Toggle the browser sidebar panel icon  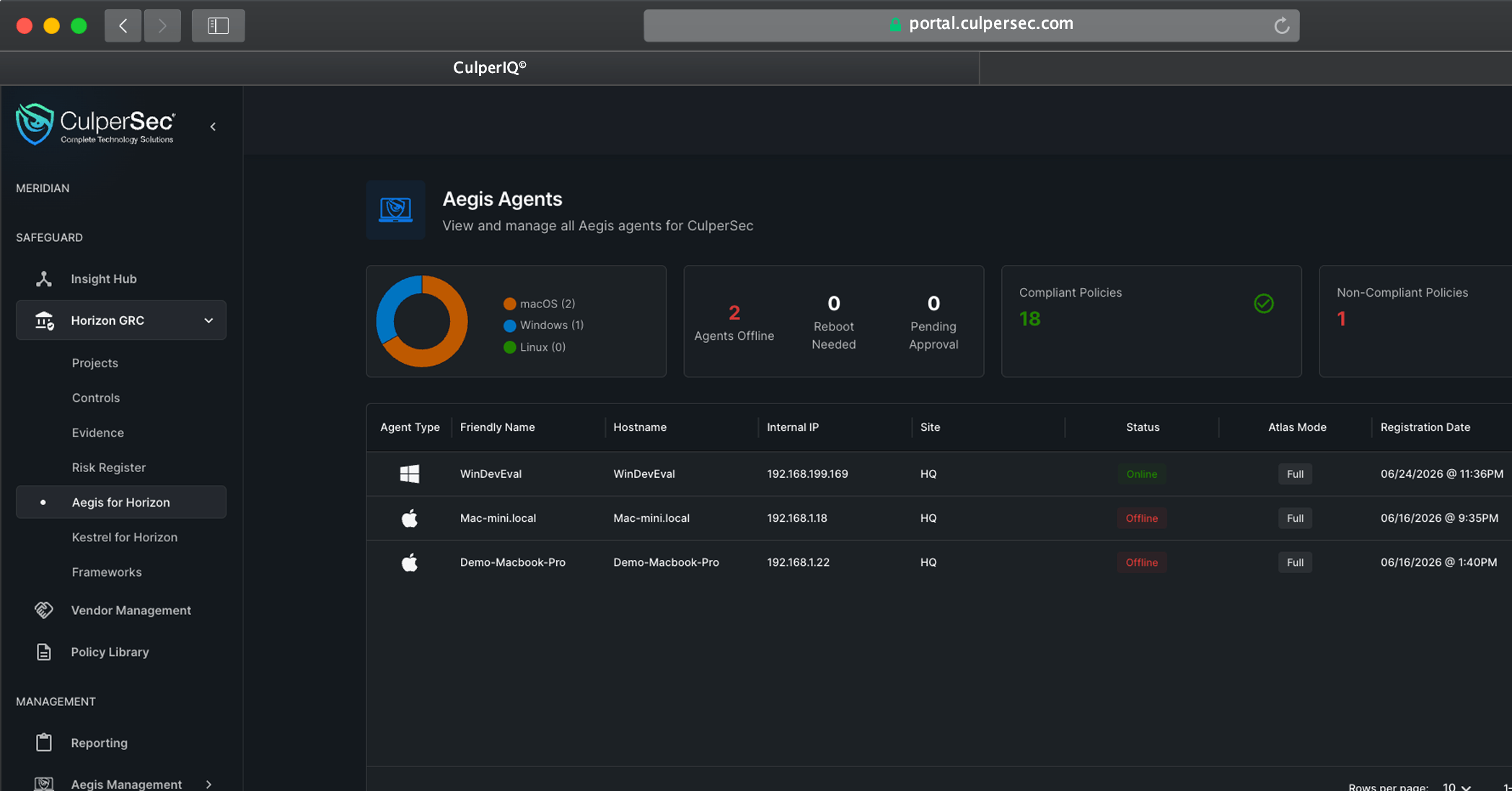218,26
